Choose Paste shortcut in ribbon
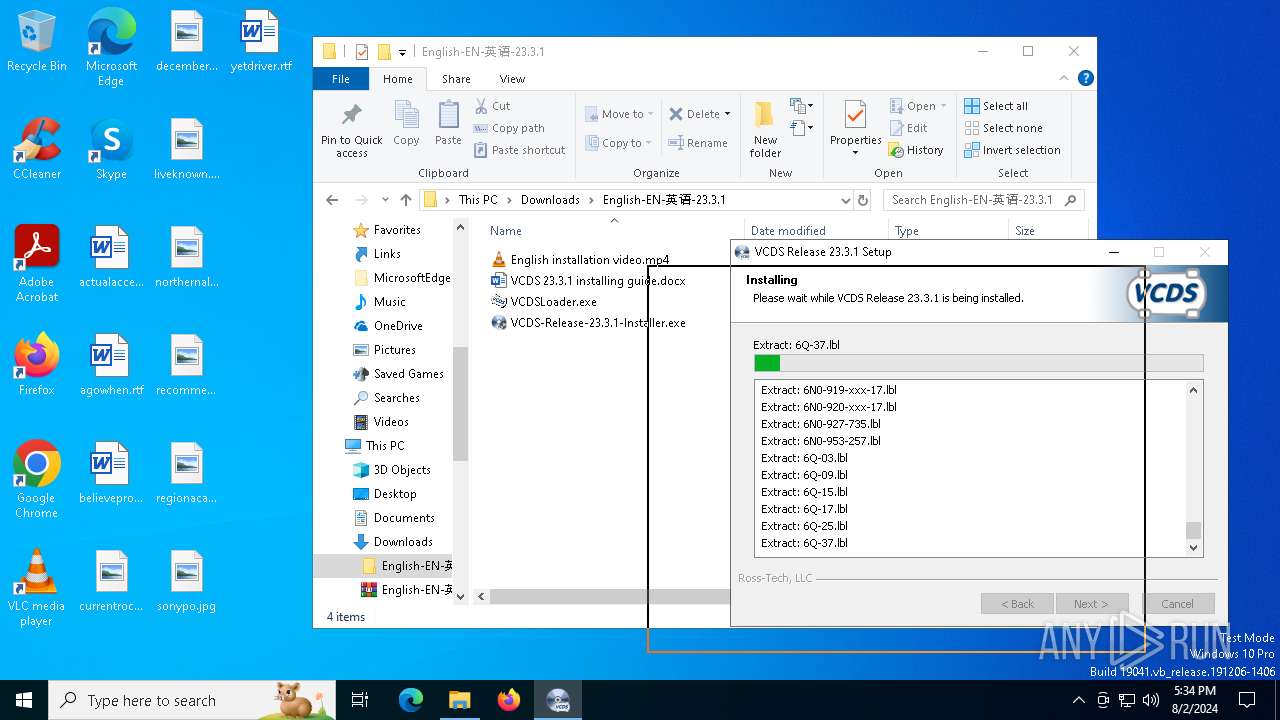The height and width of the screenshot is (720, 1280). coord(520,150)
